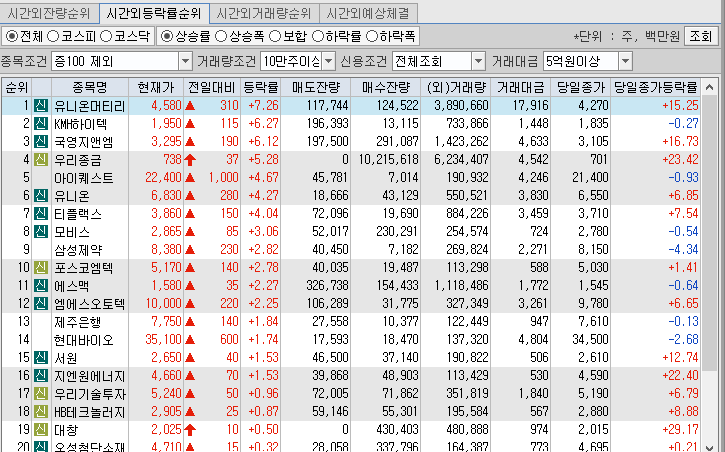Select the stock name 아이퀘스트
725x452 pixels.
[84, 178]
